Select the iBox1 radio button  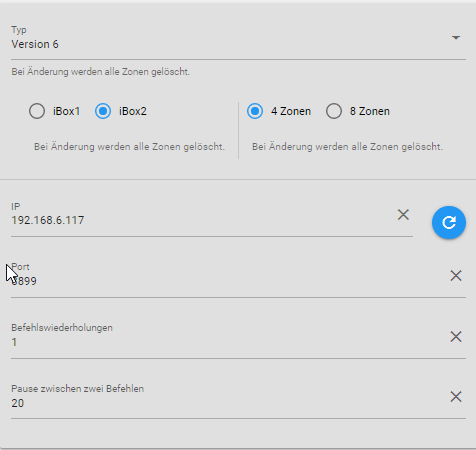(37, 111)
